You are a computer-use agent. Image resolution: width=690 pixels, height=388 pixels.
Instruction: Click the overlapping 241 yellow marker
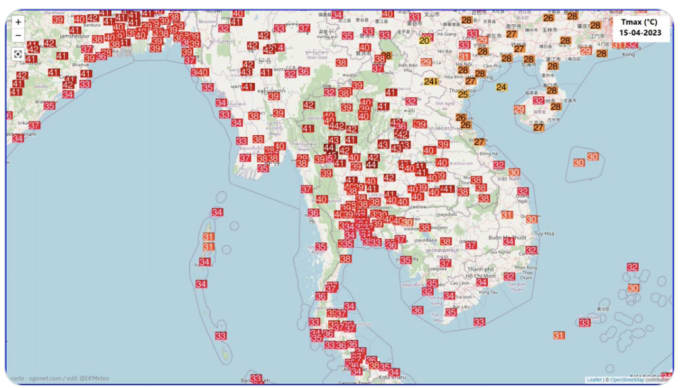(x=431, y=81)
